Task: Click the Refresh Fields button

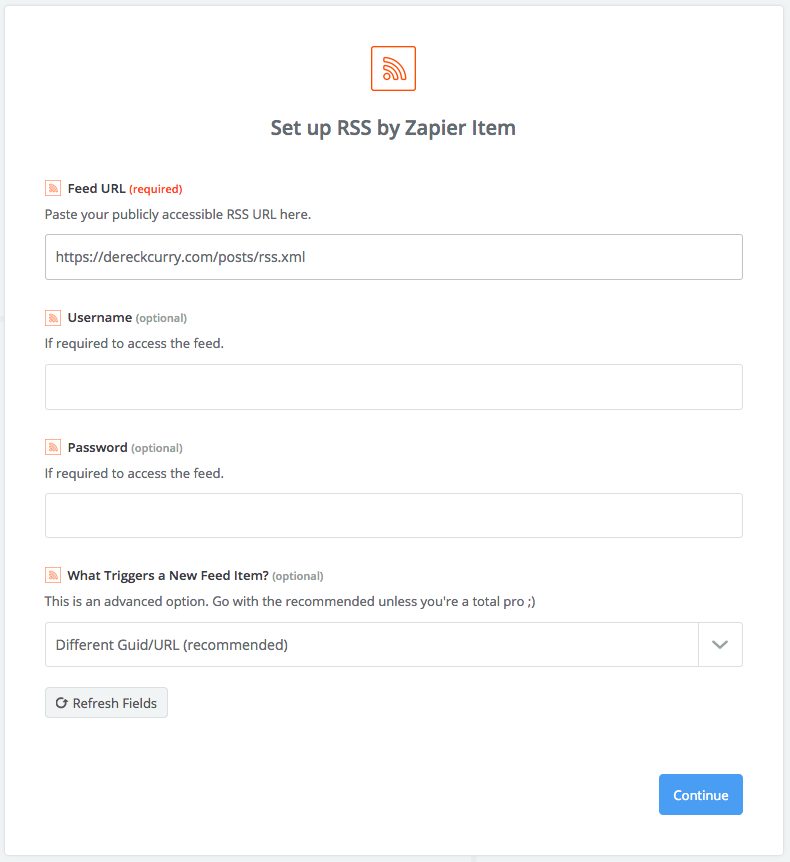Action: [106, 703]
